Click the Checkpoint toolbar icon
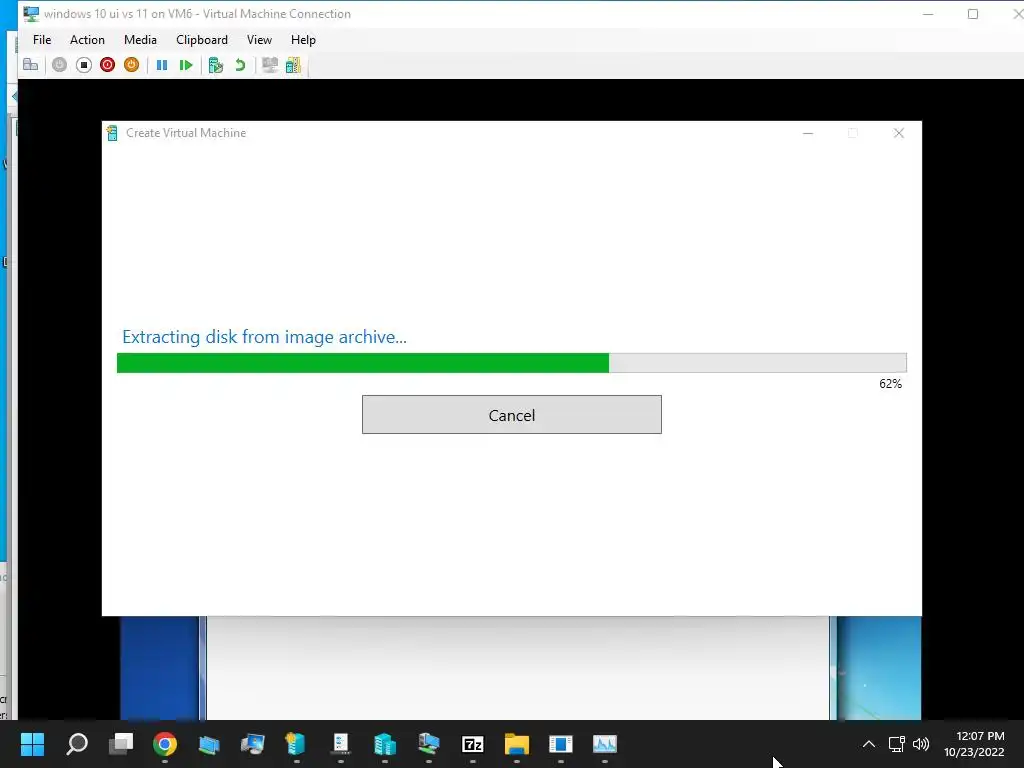 coord(216,65)
